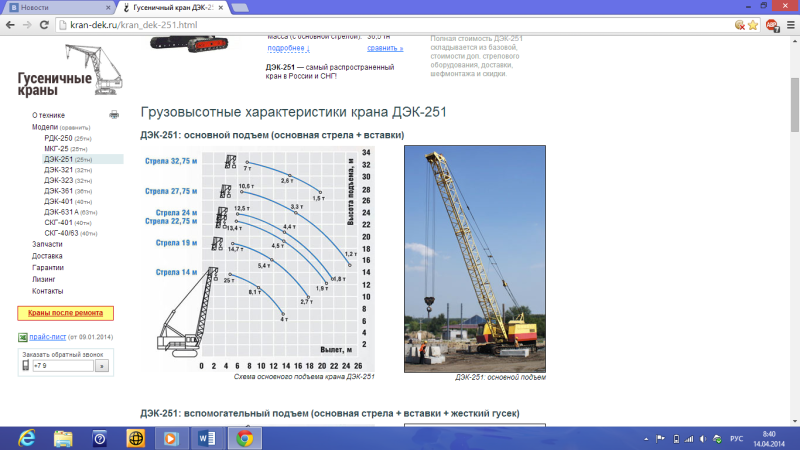
Task: Click the подробнее link
Action: click(x=288, y=48)
